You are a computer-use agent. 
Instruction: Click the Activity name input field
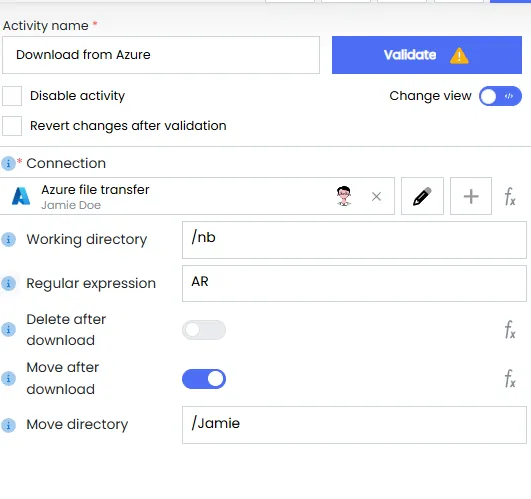click(x=161, y=55)
